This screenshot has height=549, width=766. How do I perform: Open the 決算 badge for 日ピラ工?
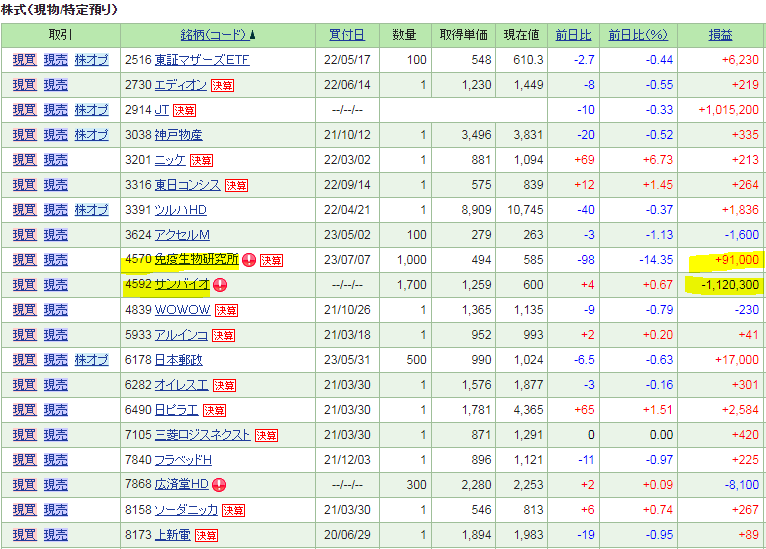[x=214, y=411]
